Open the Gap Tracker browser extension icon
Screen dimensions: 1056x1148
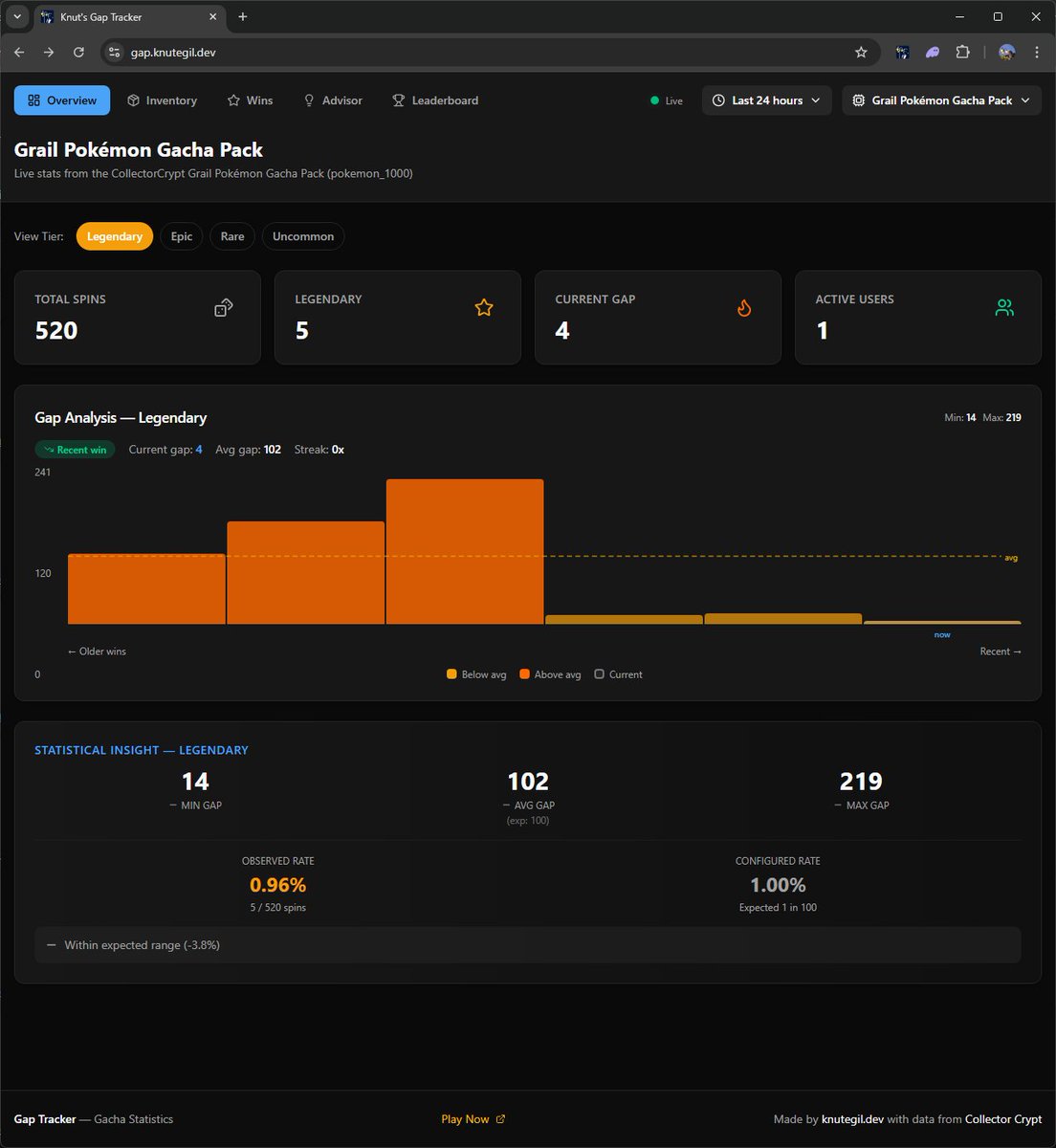pyautogui.click(x=902, y=53)
